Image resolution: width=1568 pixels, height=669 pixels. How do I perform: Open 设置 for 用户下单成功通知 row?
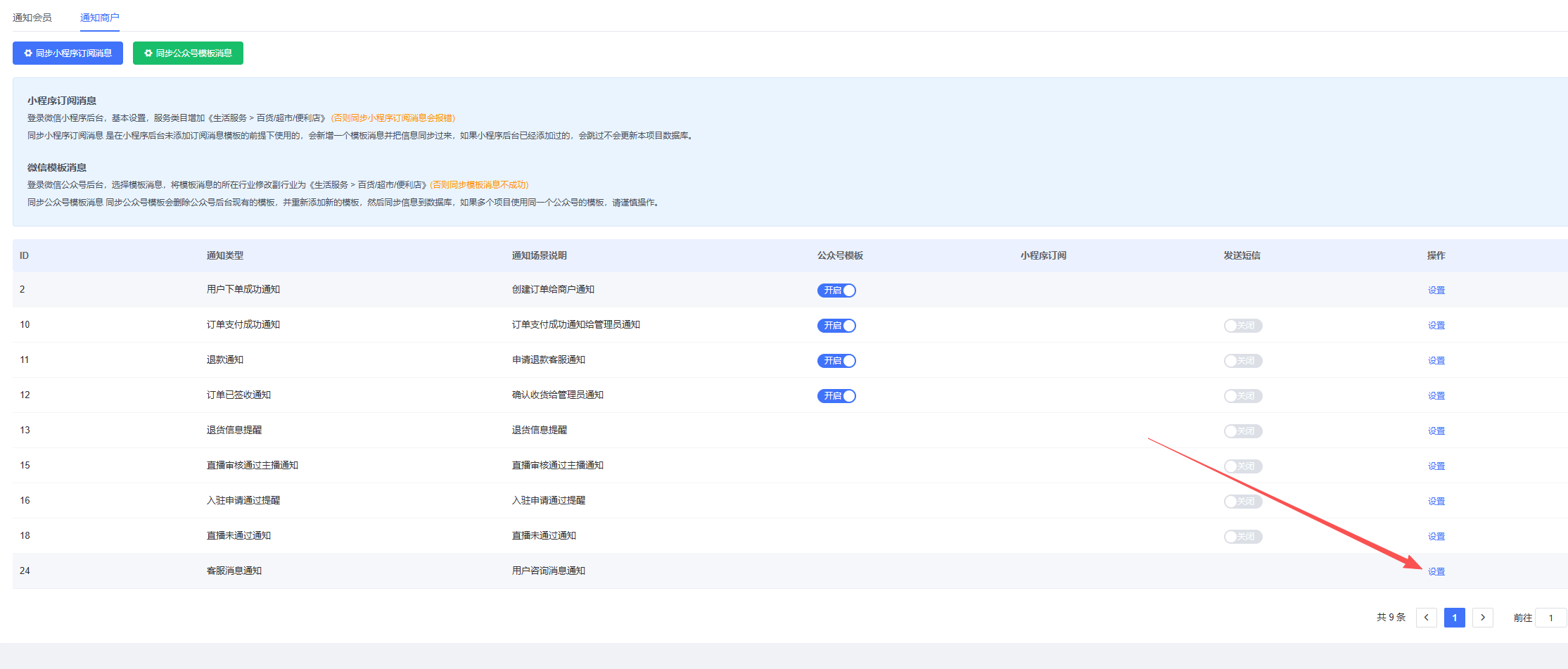tap(1436, 291)
